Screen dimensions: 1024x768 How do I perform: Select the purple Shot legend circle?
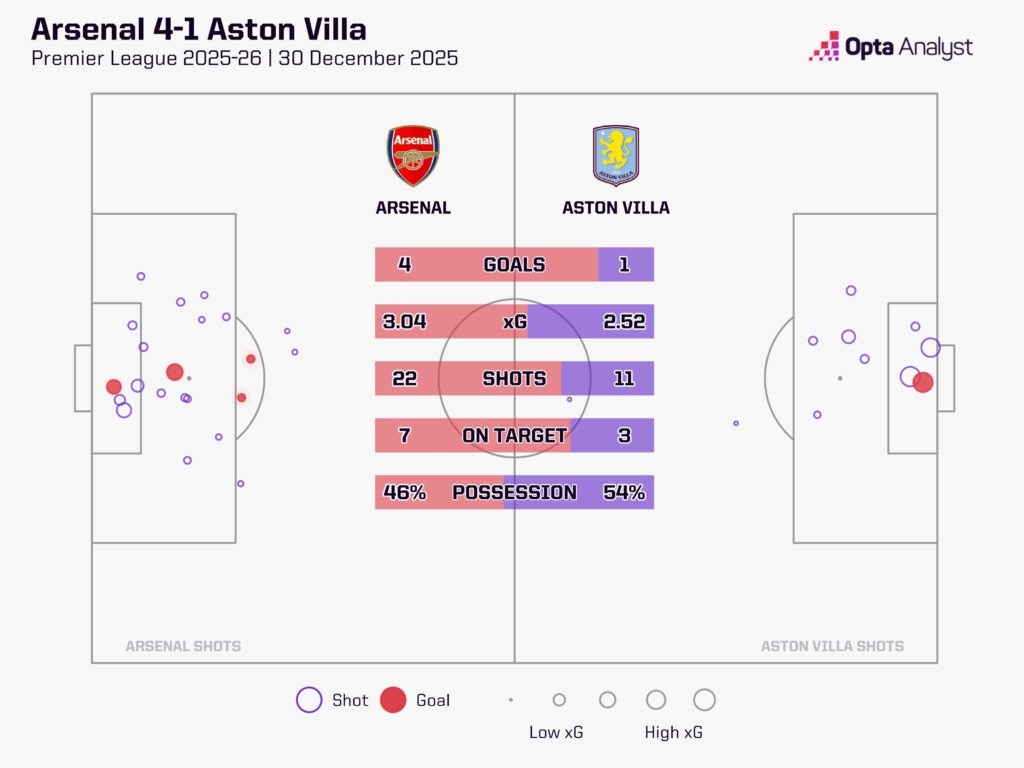309,699
